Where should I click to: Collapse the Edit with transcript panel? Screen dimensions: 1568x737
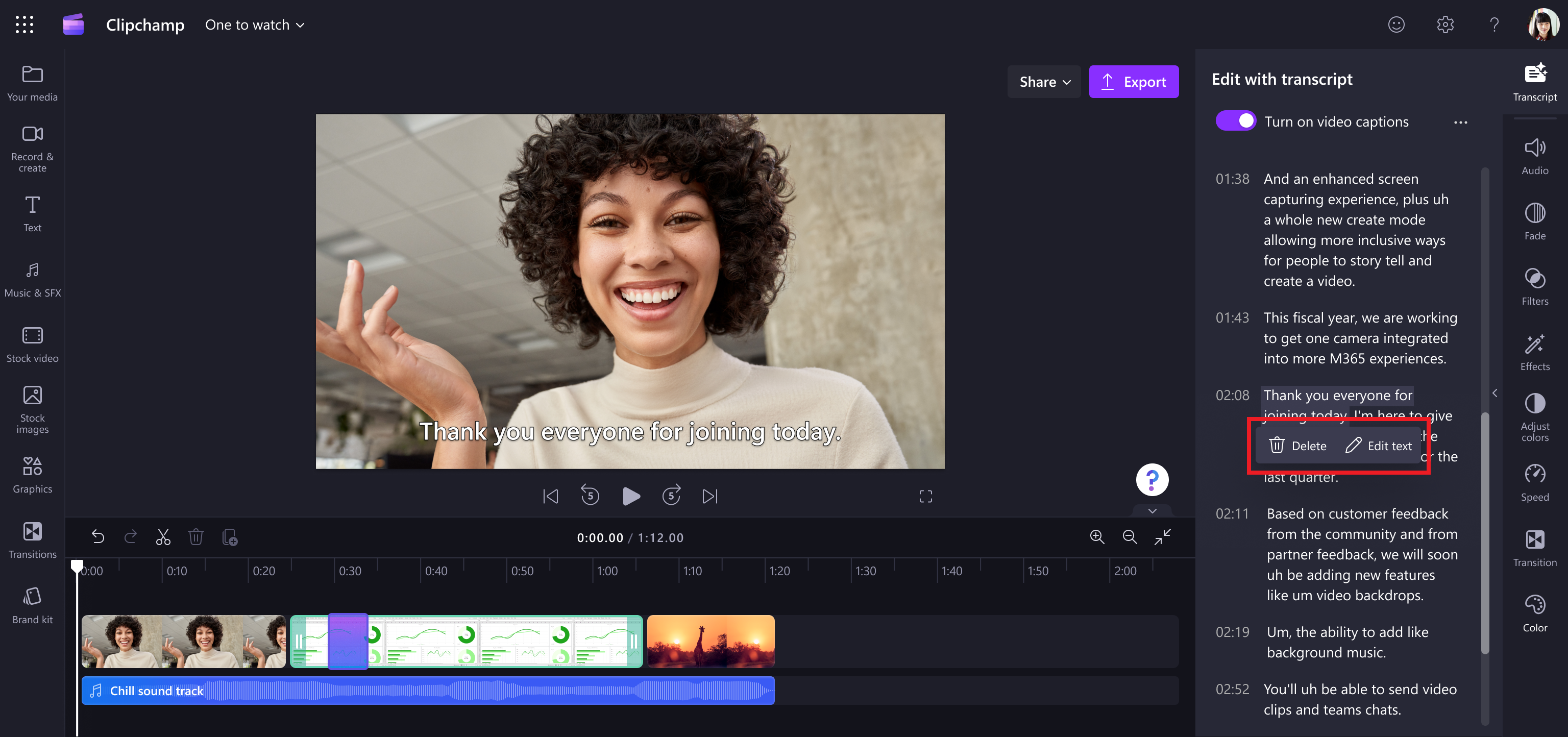coord(1495,392)
